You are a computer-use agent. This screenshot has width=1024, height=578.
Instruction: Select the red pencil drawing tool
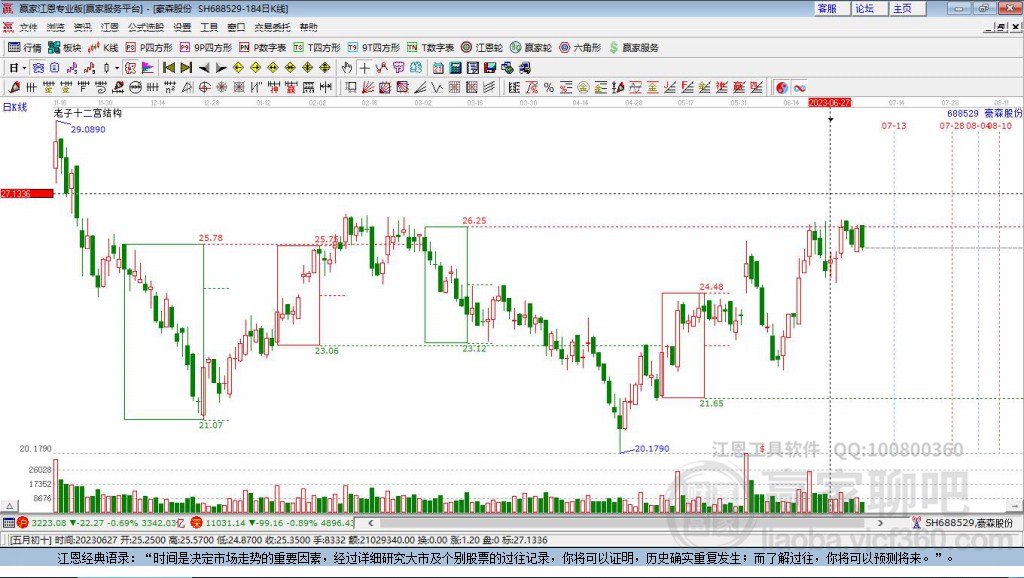point(14,88)
